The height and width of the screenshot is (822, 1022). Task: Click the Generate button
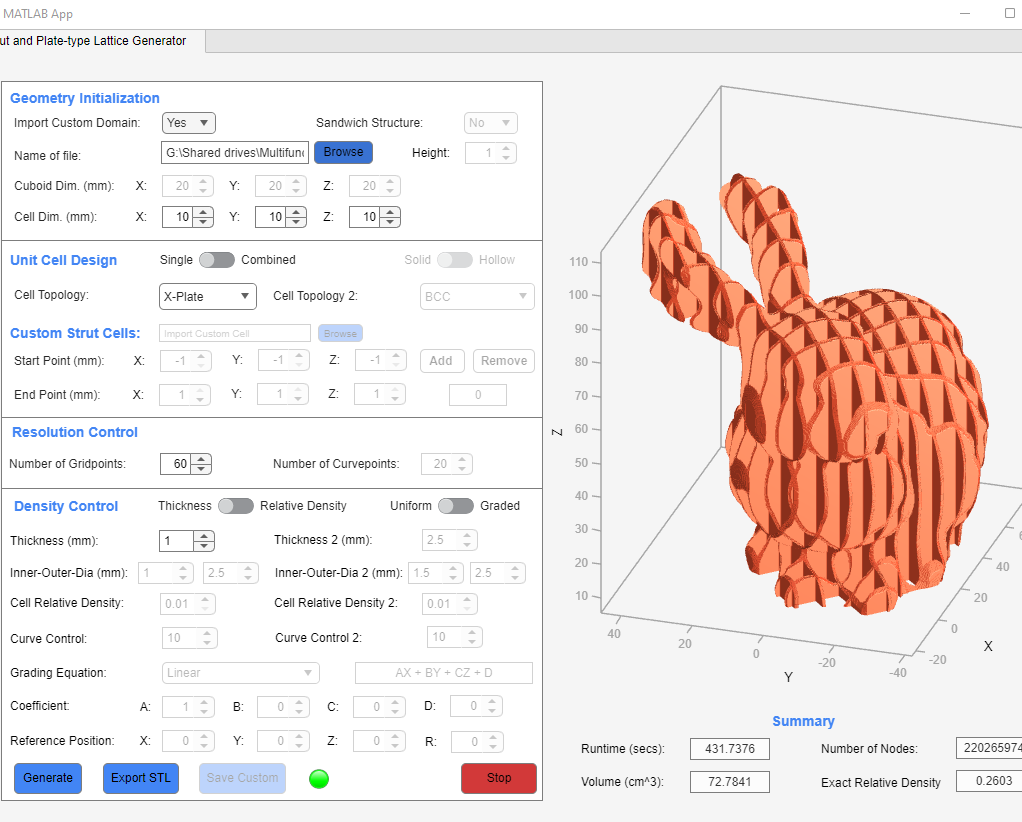[48, 778]
